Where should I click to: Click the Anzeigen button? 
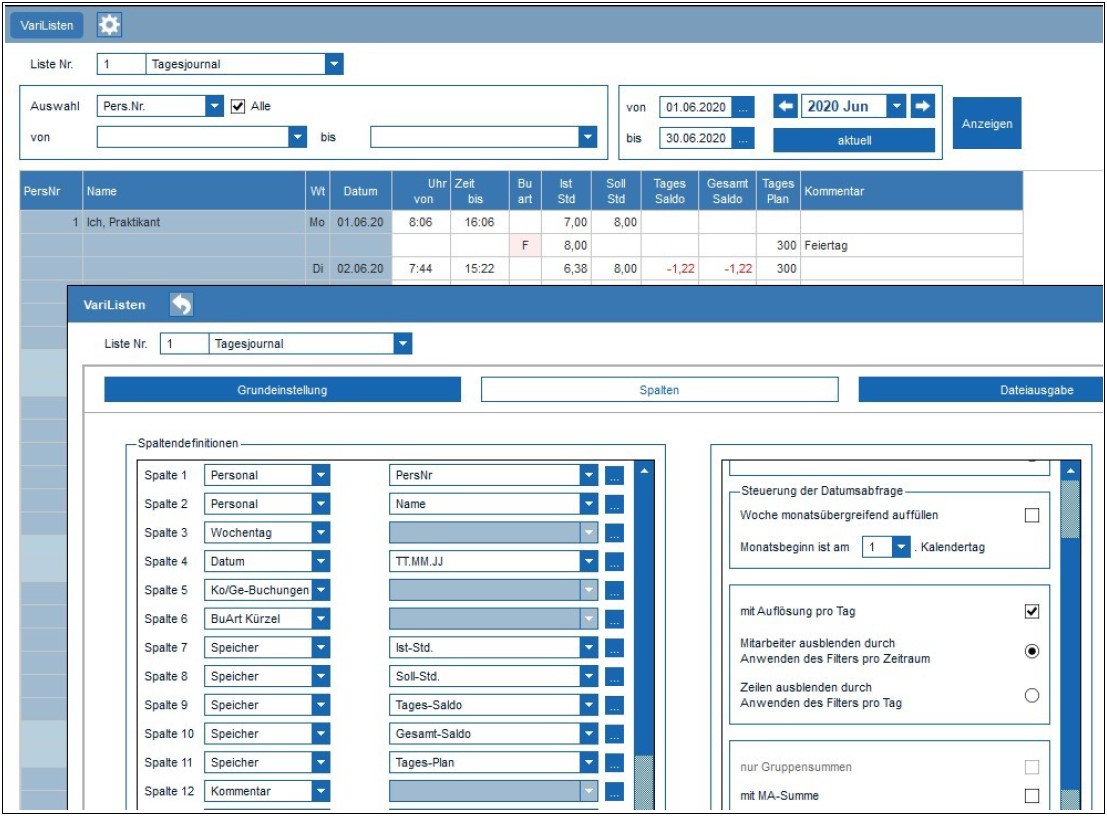click(986, 124)
